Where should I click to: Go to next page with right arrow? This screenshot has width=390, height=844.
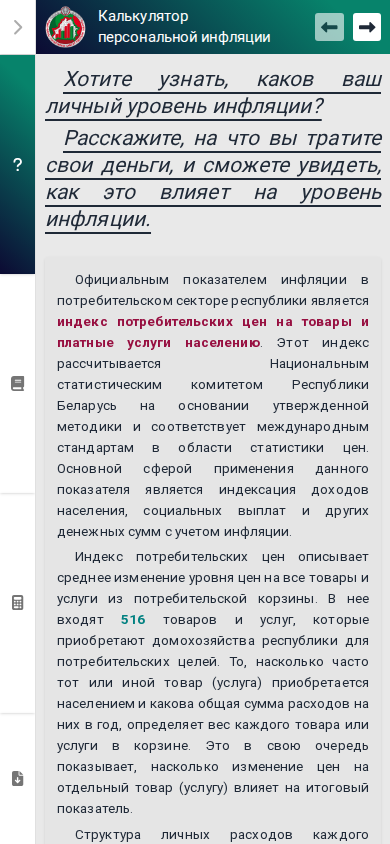tap(367, 27)
